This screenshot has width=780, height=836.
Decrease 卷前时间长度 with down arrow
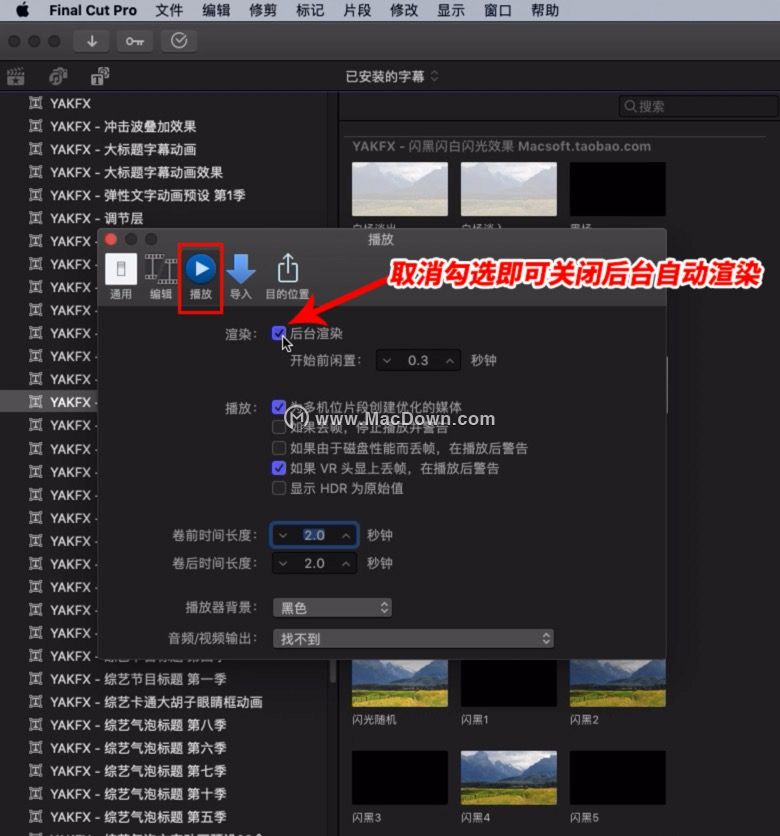[283, 535]
